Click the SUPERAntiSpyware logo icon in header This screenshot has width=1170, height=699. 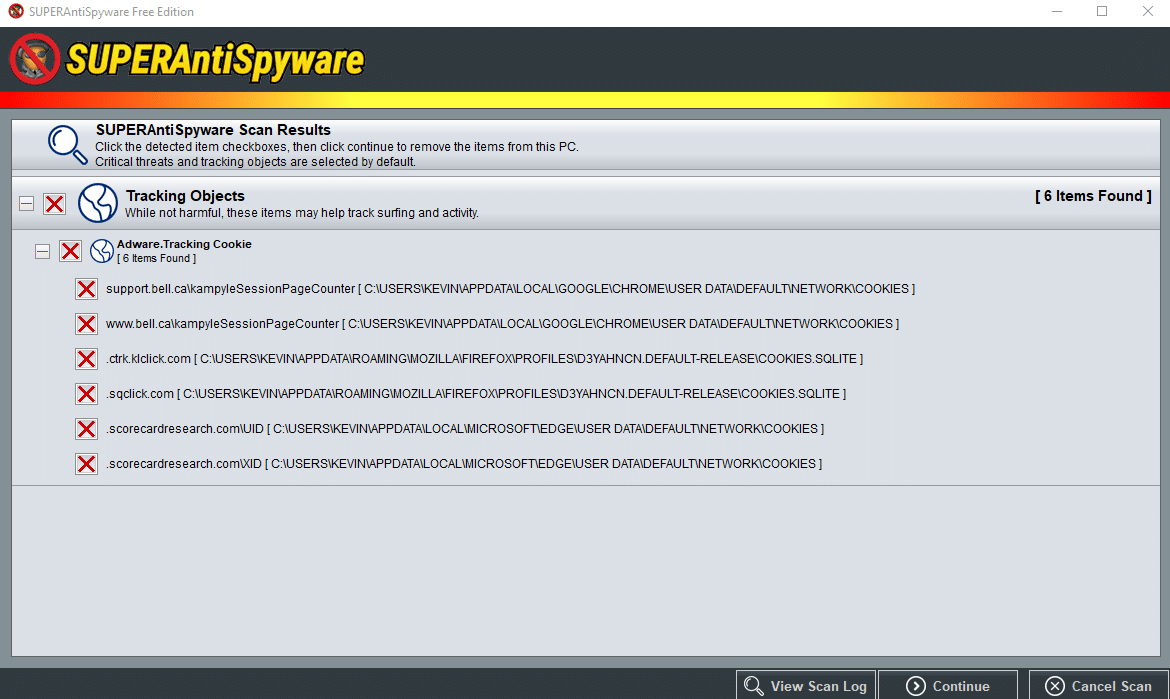(34, 59)
